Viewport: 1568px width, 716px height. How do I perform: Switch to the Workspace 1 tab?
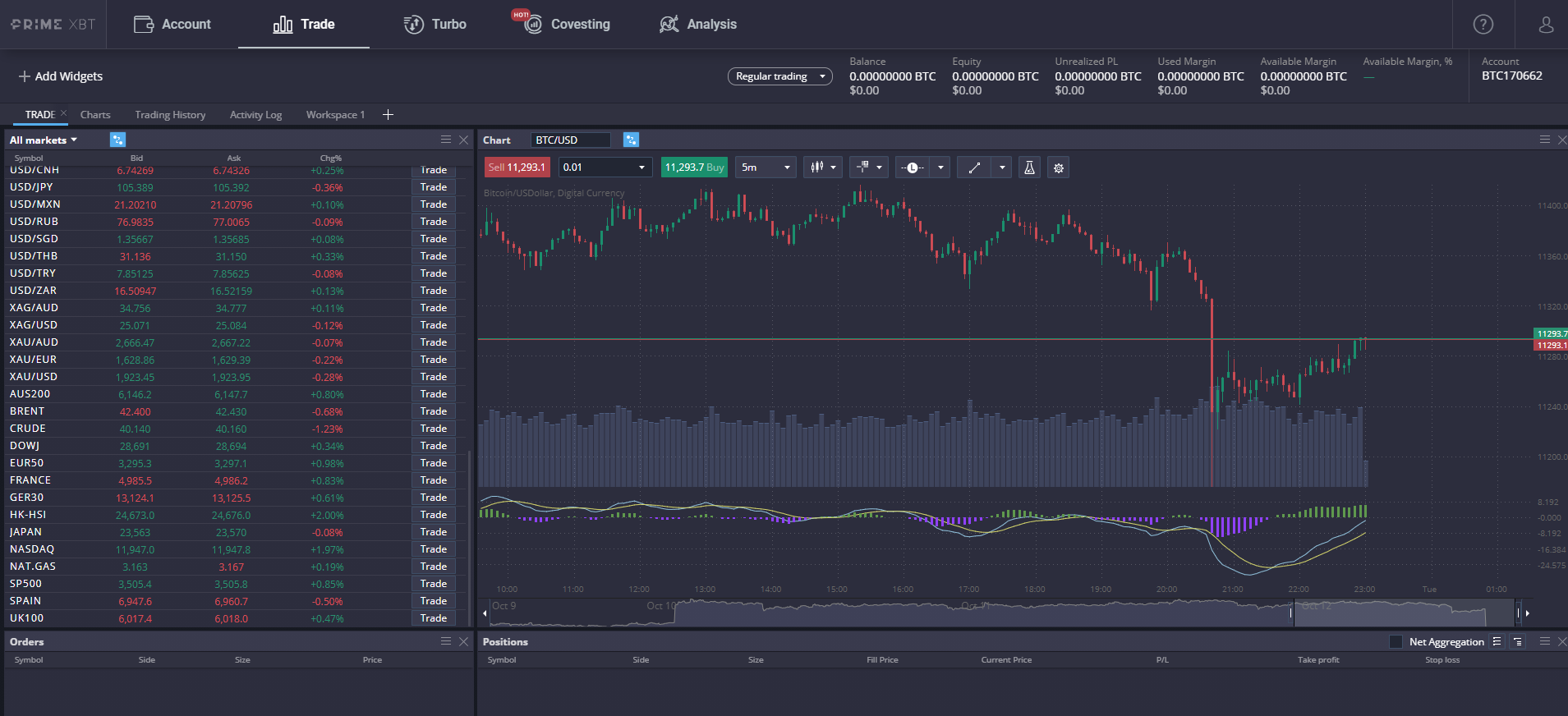coord(335,115)
